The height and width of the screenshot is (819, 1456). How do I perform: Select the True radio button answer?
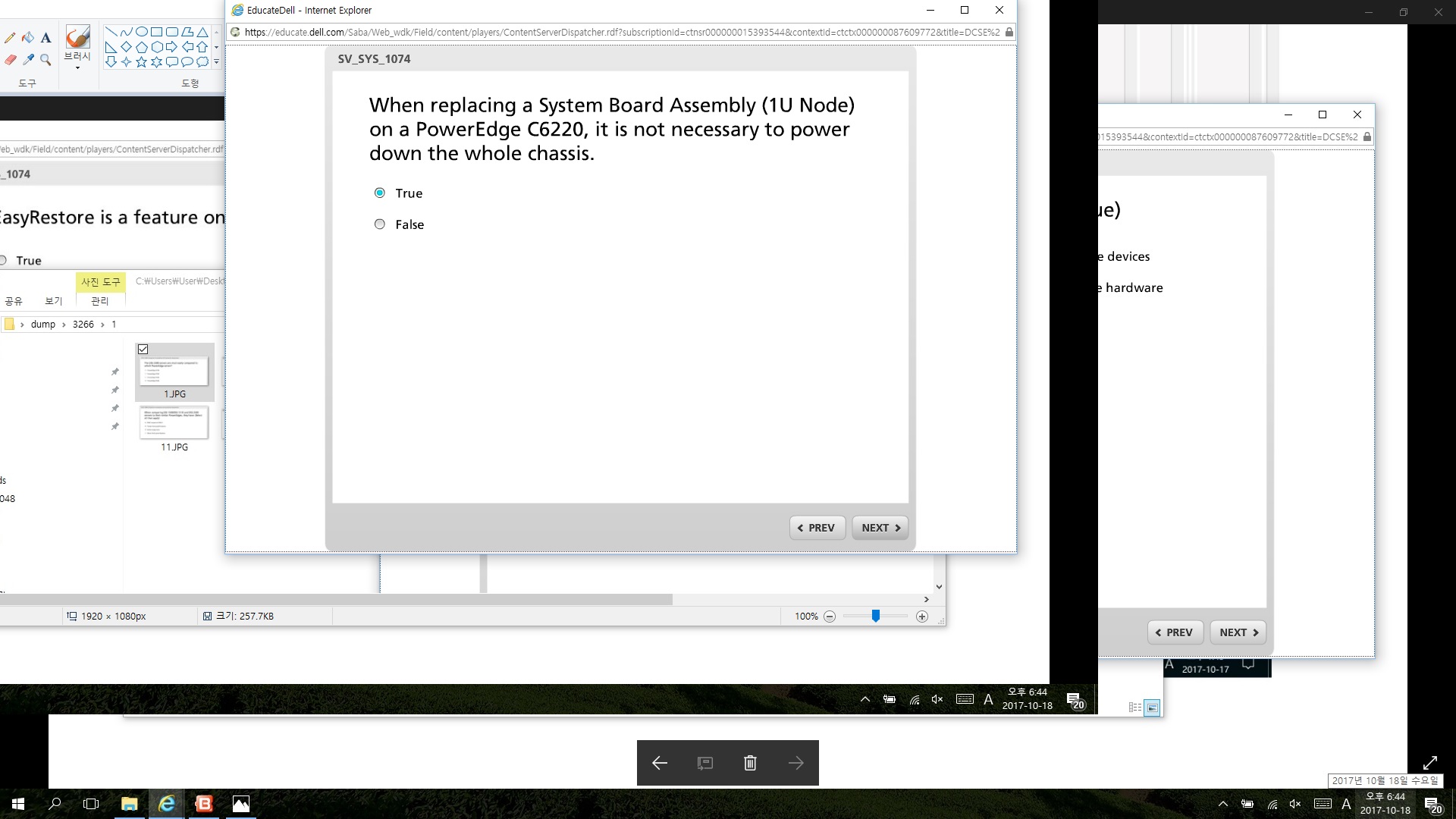tap(380, 193)
